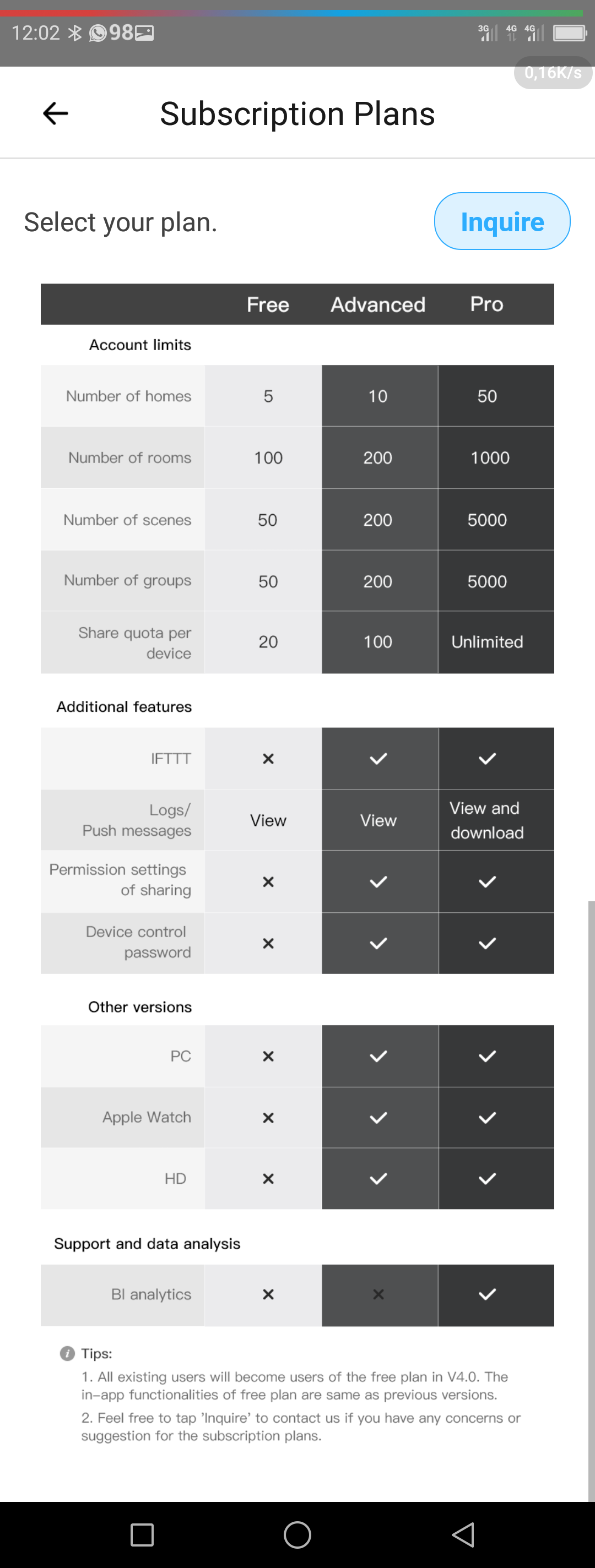Tap the Pro 'View and download' cell

(x=487, y=820)
